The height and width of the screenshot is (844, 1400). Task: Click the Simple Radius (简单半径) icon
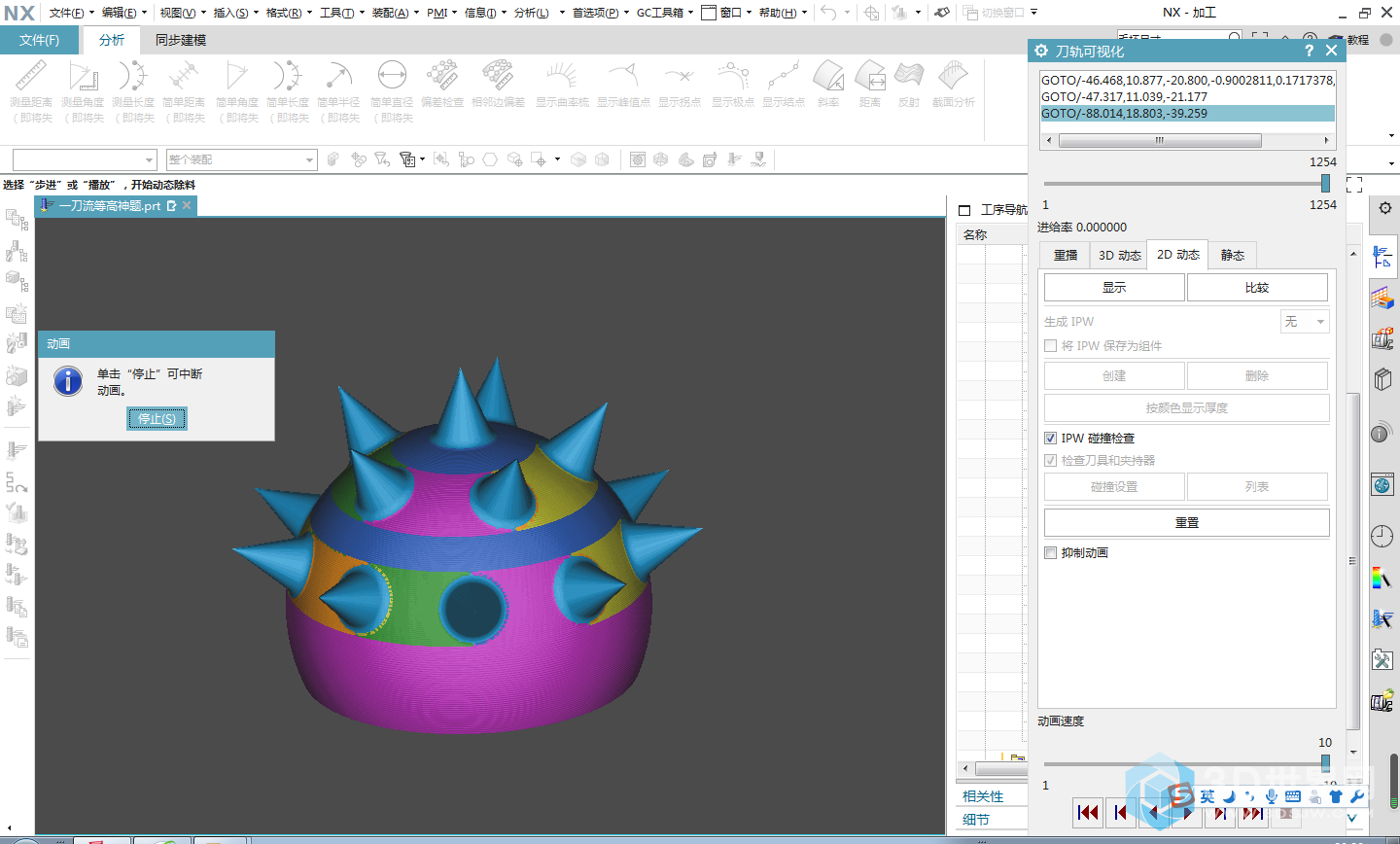(x=337, y=76)
